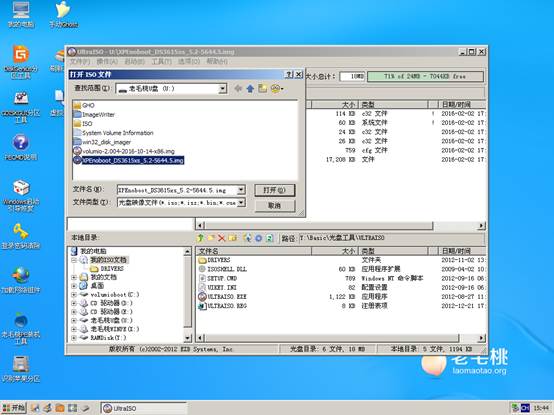Select the ImageWriter folder
This screenshot has width=554, height=415.
tap(94, 114)
